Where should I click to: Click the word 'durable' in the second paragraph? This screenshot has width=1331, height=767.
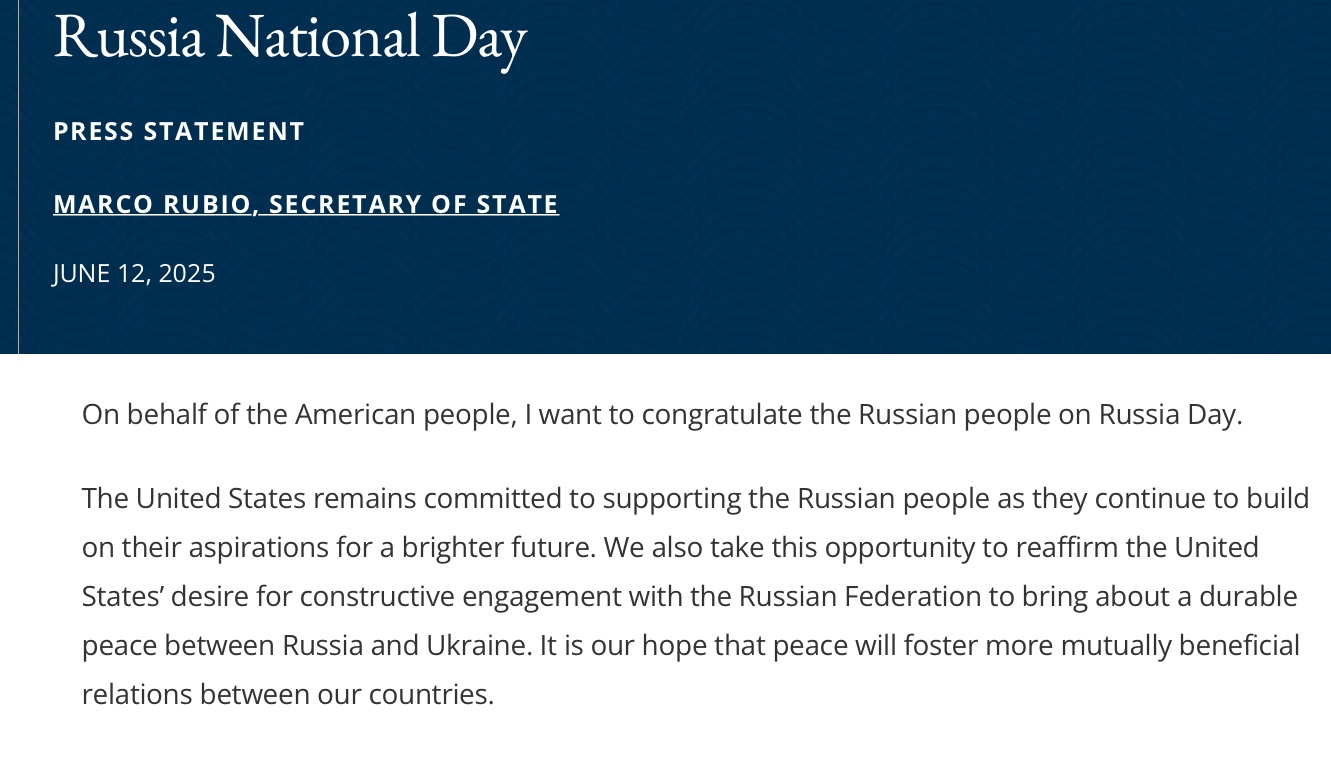point(1247,596)
